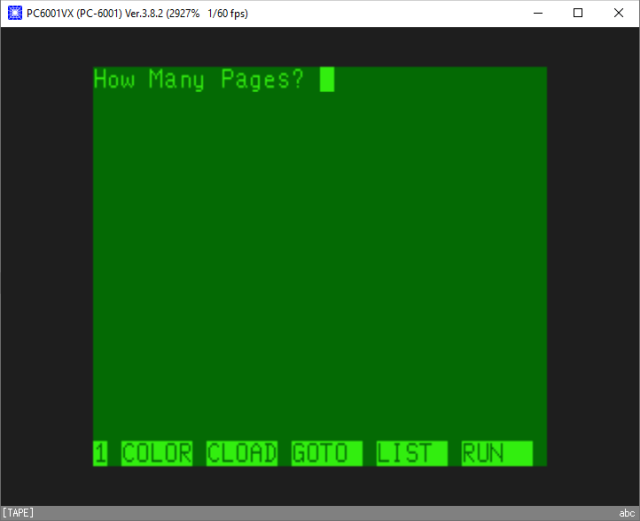Click the blinking cursor block after prompt
The image size is (640, 521).
(327, 79)
